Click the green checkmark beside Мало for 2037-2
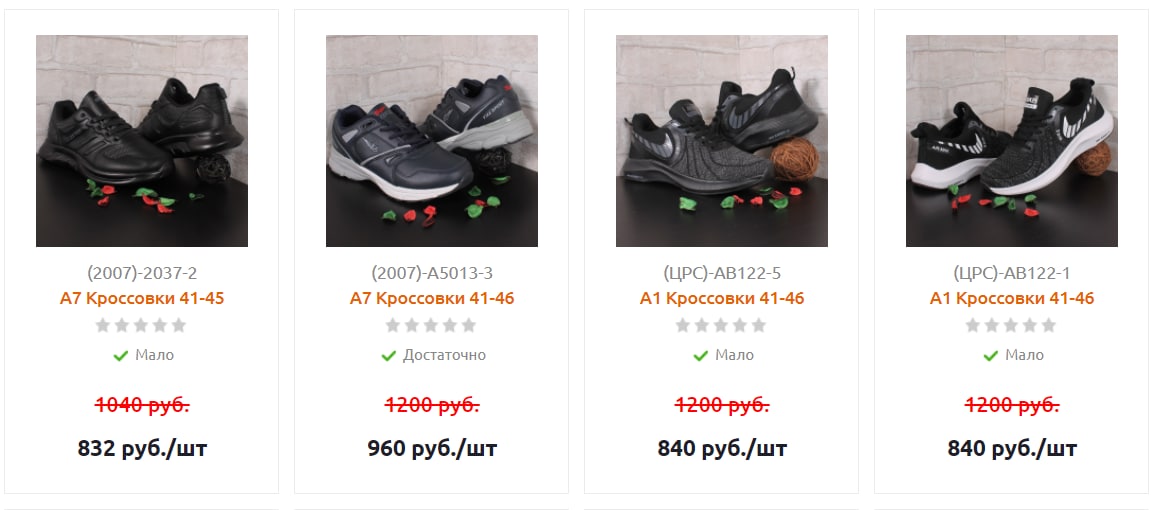 coord(120,356)
